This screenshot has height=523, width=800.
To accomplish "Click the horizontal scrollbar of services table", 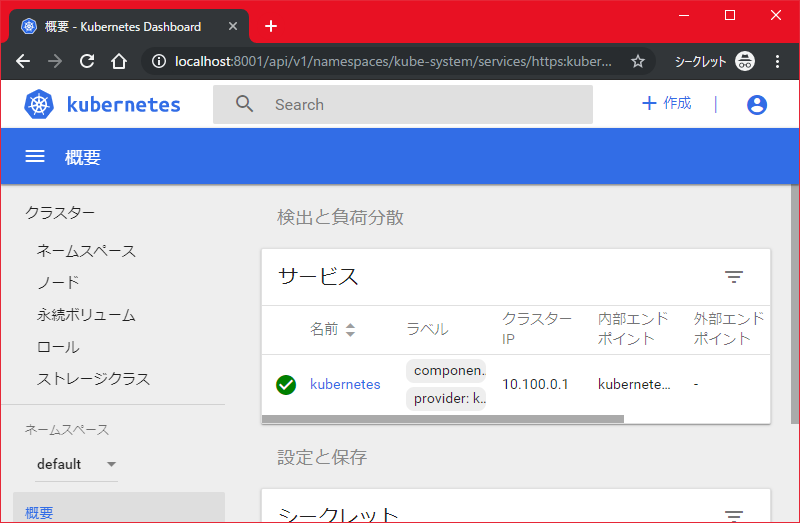I will coord(442,419).
